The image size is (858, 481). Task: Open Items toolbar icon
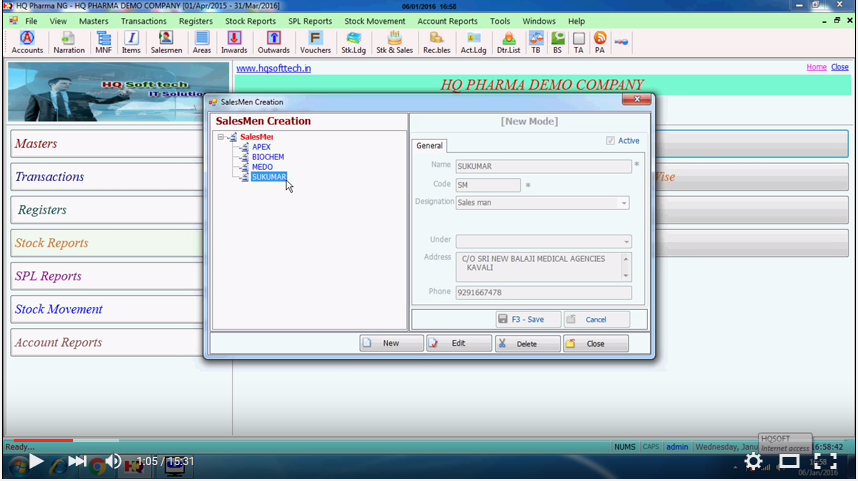(x=131, y=42)
